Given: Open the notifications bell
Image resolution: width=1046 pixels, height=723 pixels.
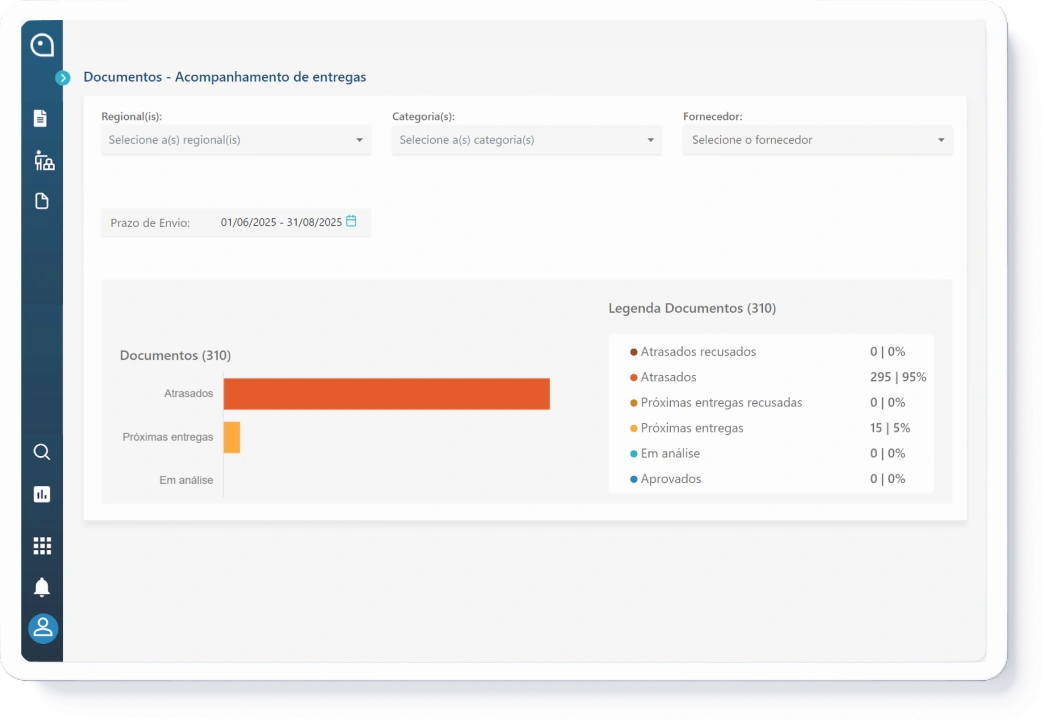Looking at the screenshot, I should pos(42,587).
